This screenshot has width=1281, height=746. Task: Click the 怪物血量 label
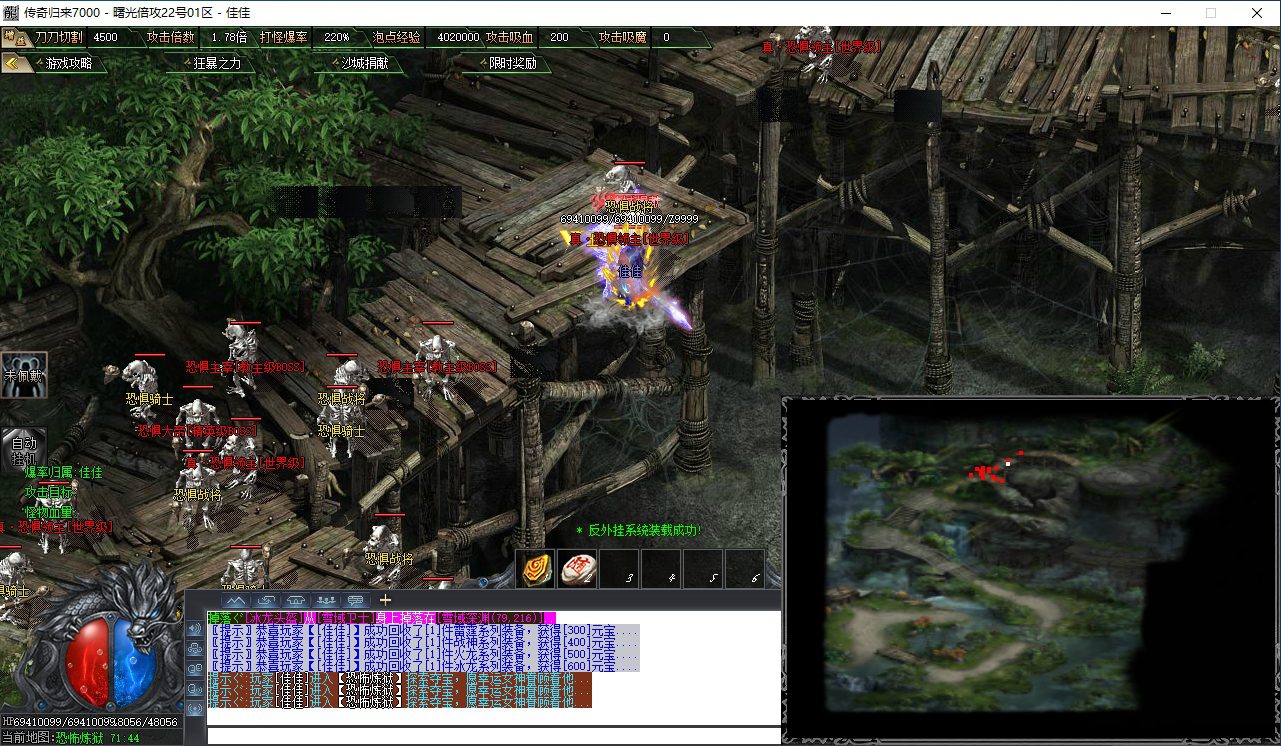coord(50,512)
